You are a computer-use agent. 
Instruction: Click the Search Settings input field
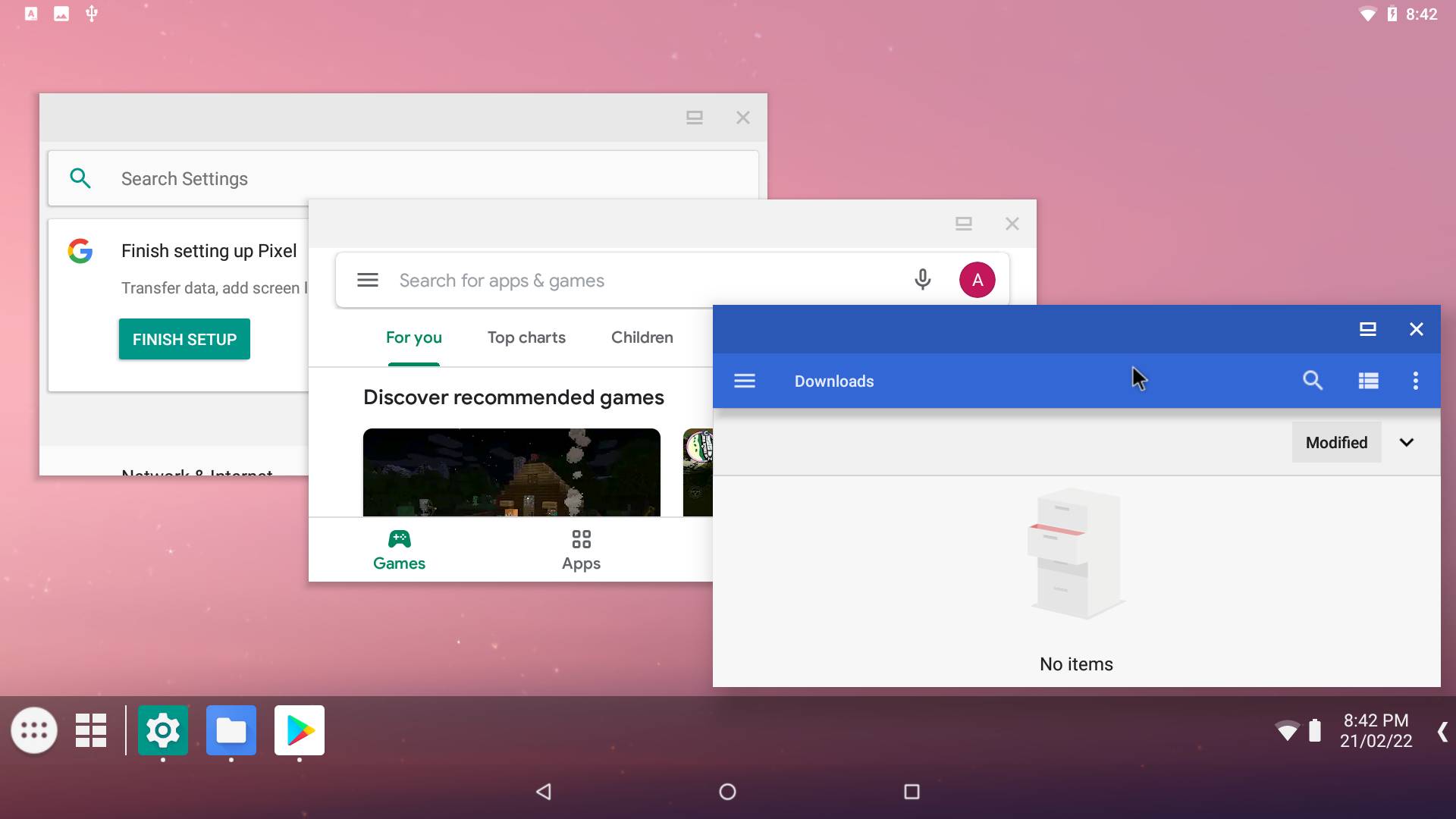coord(227,178)
